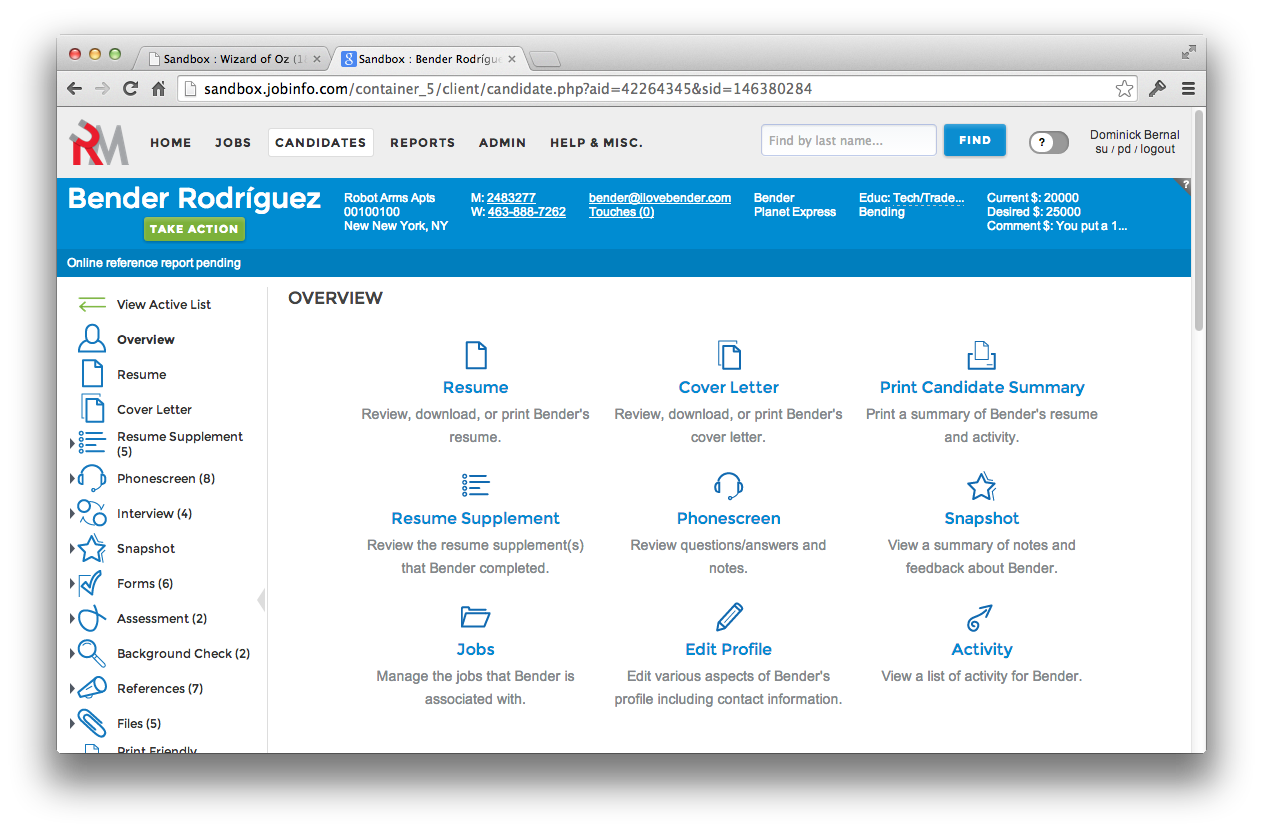Collapse the sidebar using the divider arrow
1263x832 pixels.
261,600
